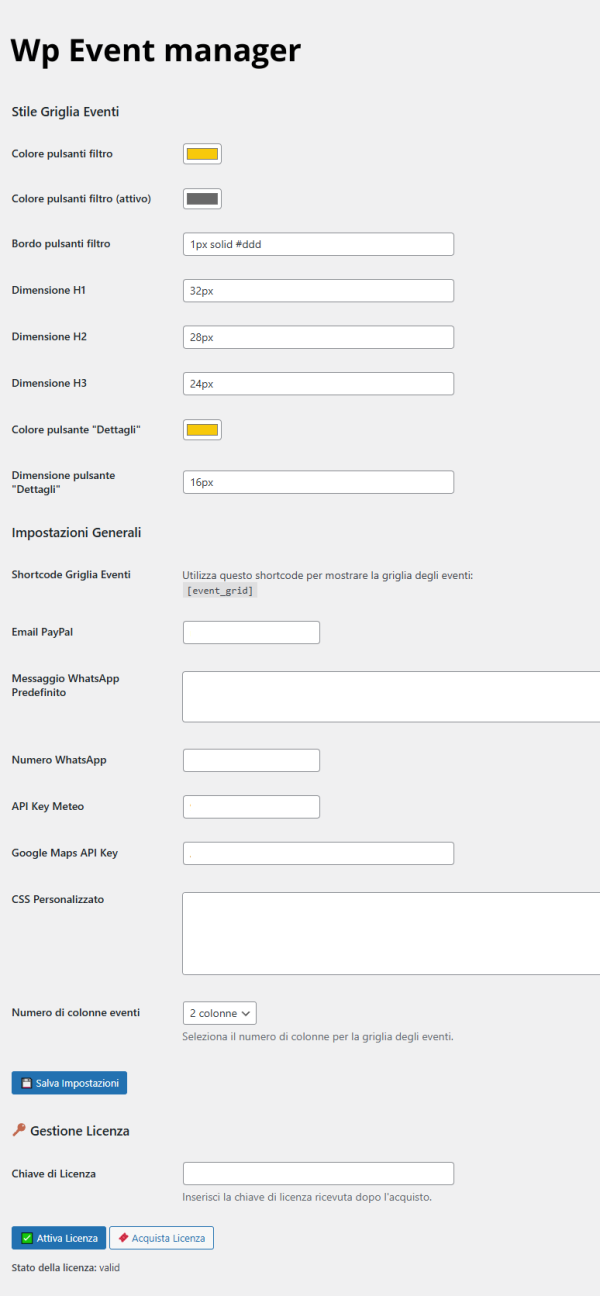Click the red tag icon on Acquista Licenza
600x1296 pixels.
(123, 1238)
